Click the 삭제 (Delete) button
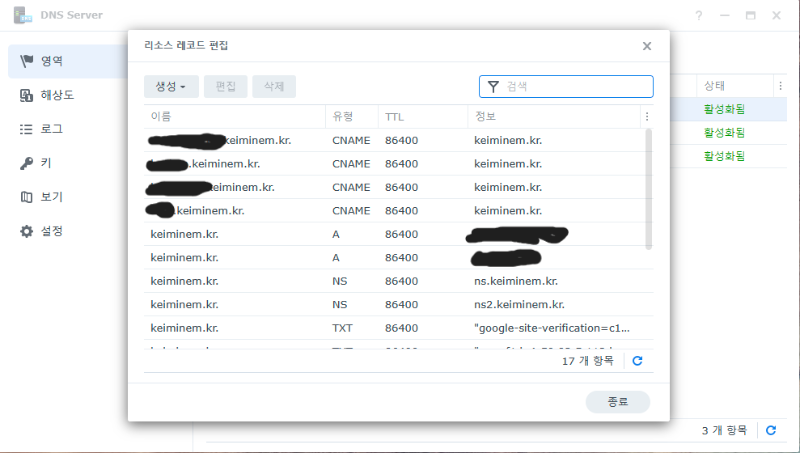This screenshot has width=800, height=453. [274, 87]
